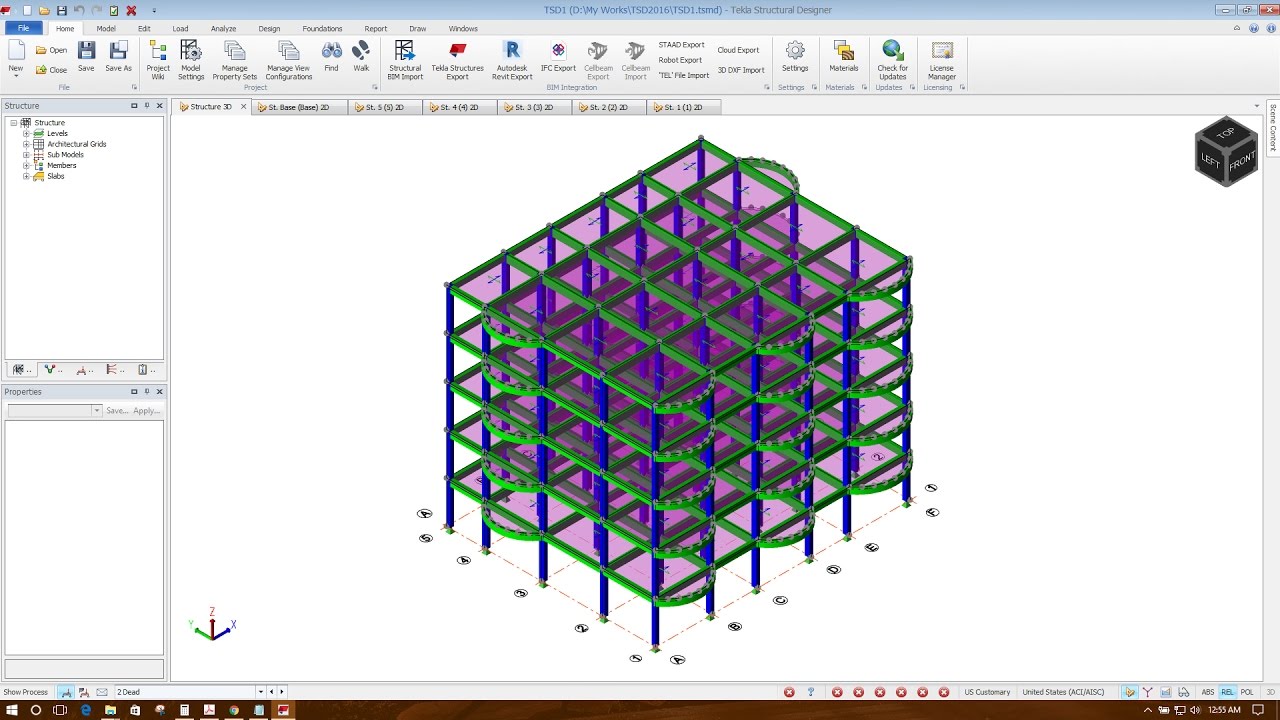Run Check for Updates
This screenshot has width=1280, height=720.
(x=892, y=58)
